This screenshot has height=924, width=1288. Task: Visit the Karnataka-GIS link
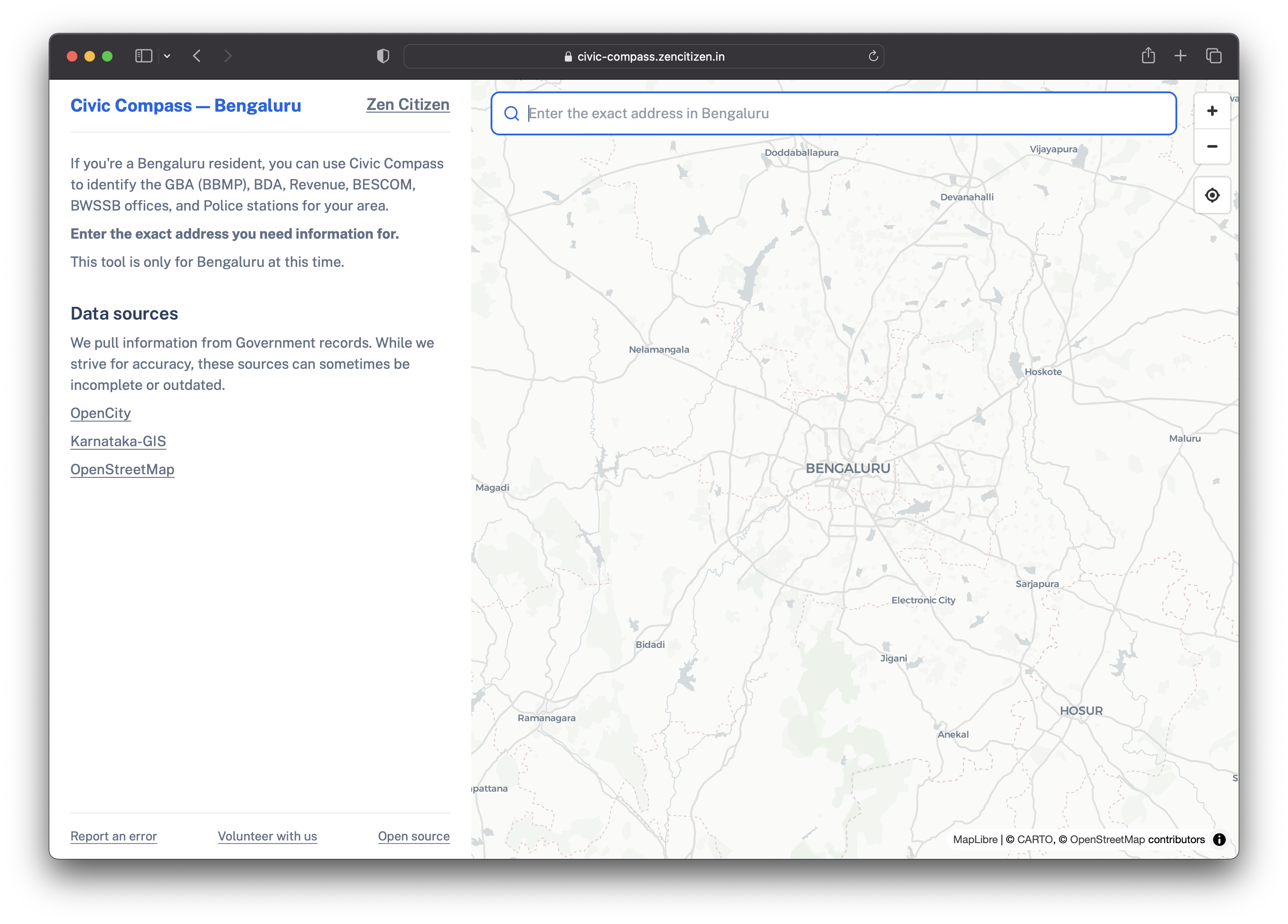pos(118,441)
